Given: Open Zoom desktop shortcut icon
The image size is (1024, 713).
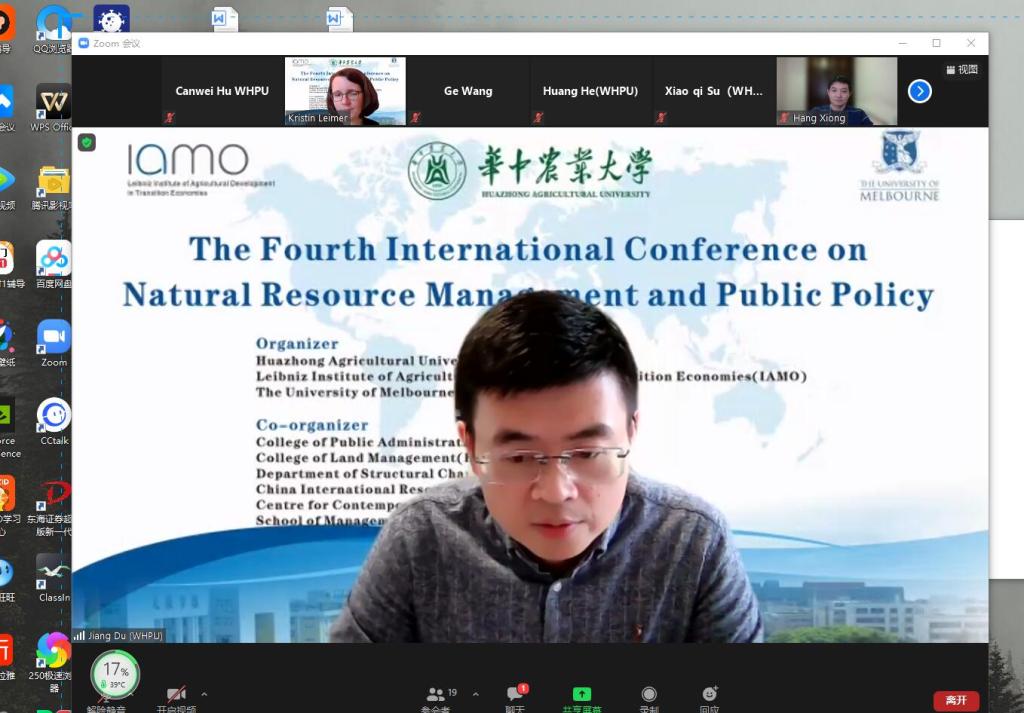Looking at the screenshot, I should 54,338.
